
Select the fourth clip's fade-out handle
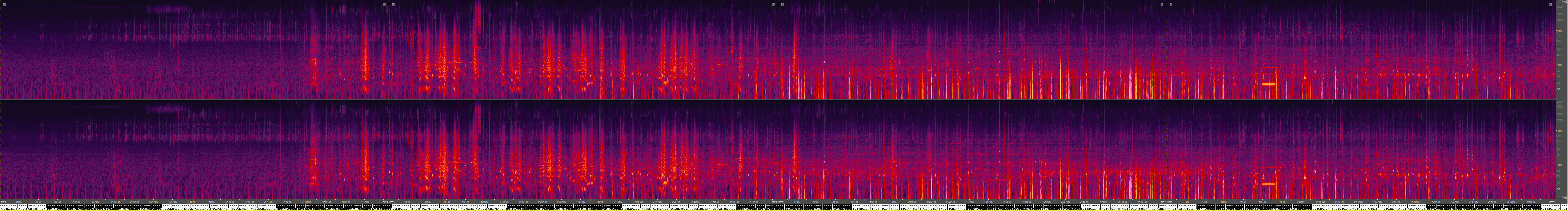coord(1550,4)
